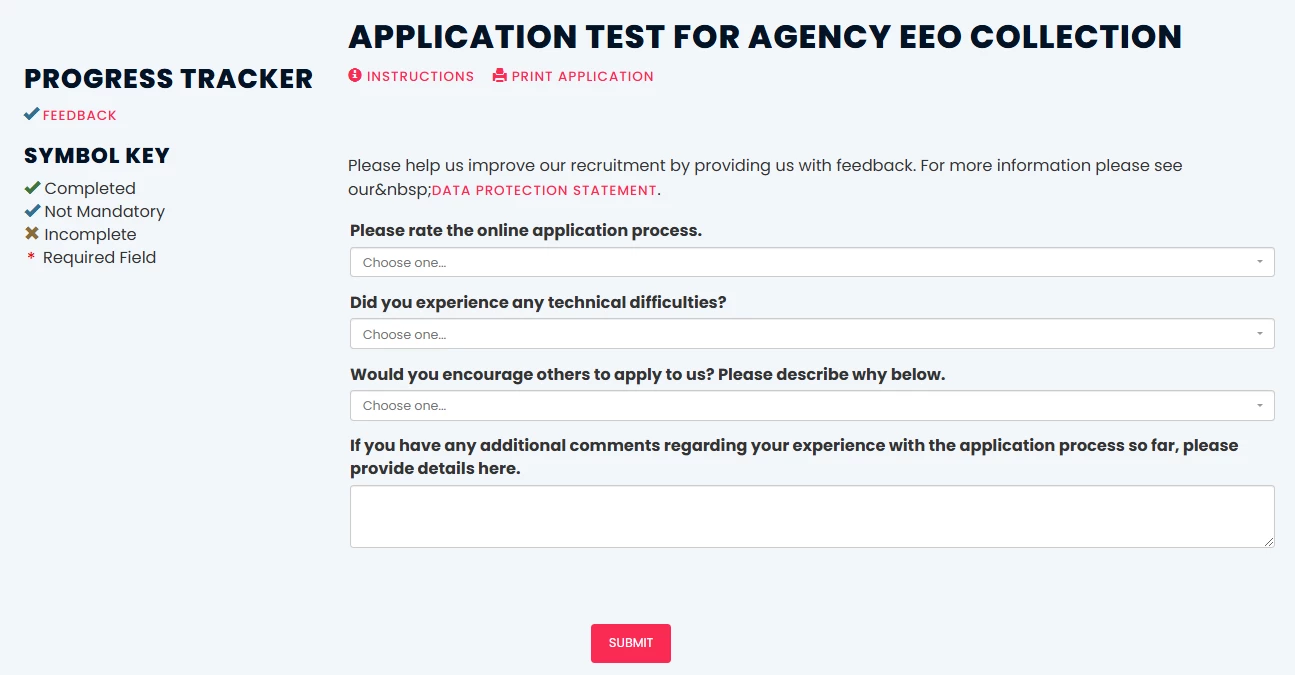Click the green Completed checkmark symbol
The image size is (1295, 675).
coord(32,188)
